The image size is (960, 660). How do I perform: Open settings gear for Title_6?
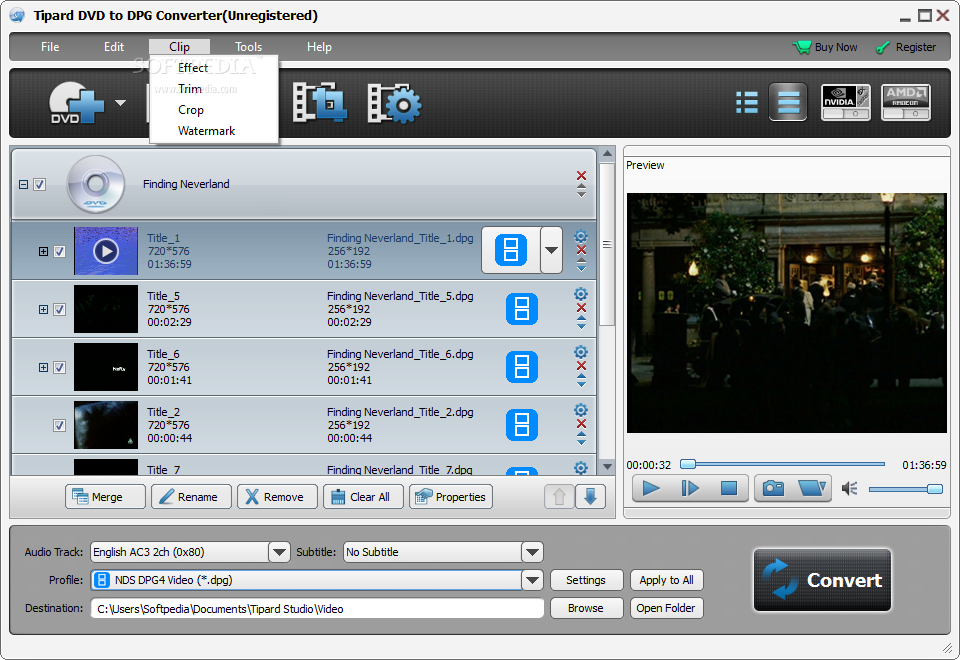click(581, 352)
